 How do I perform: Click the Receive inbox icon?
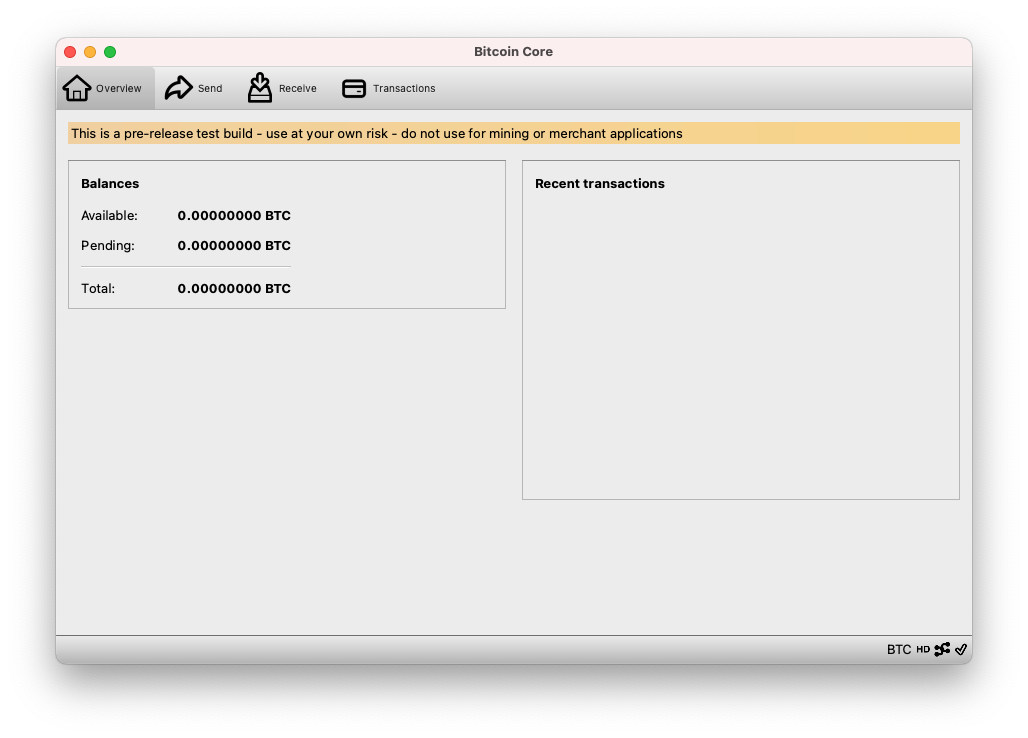[x=260, y=87]
